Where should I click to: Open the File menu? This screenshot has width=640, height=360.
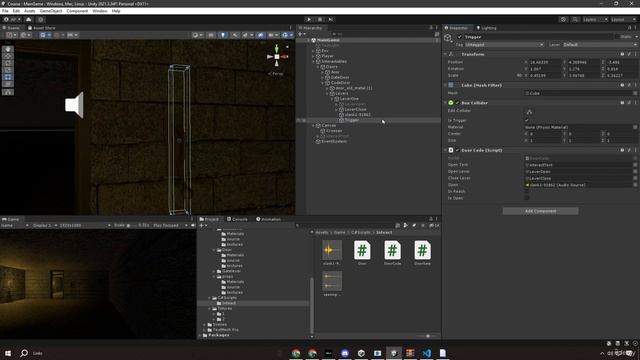5,11
